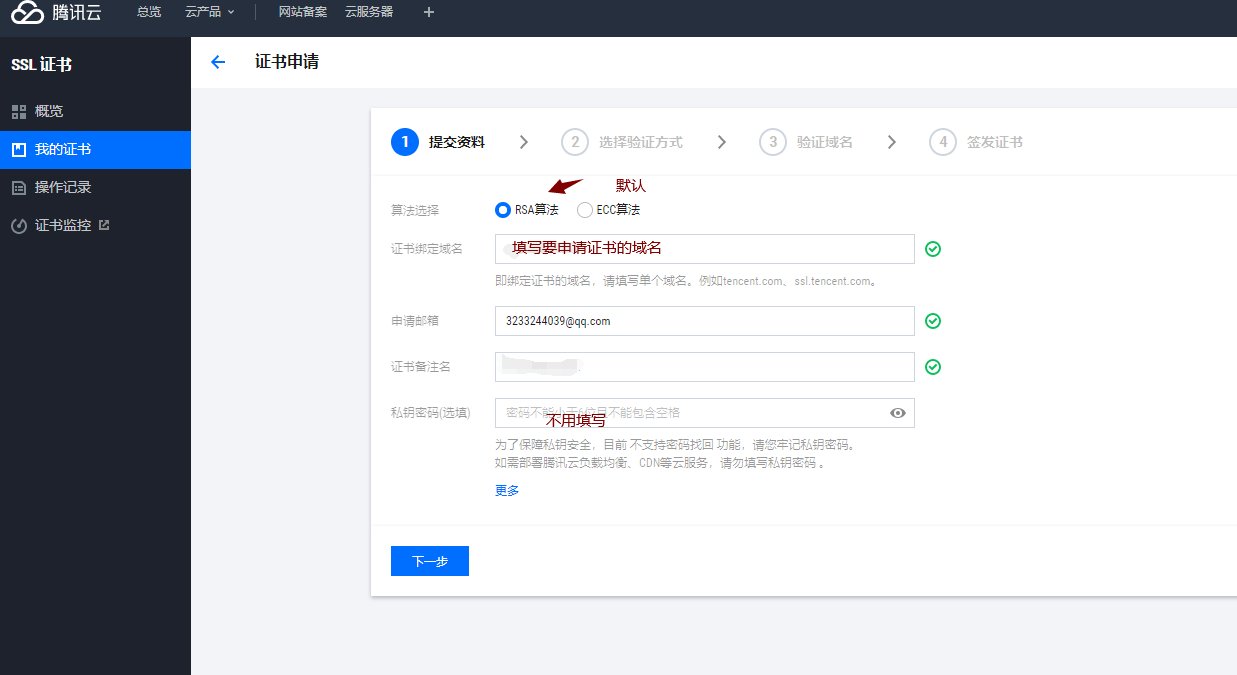Select the ECC算法 radio button

click(585, 210)
